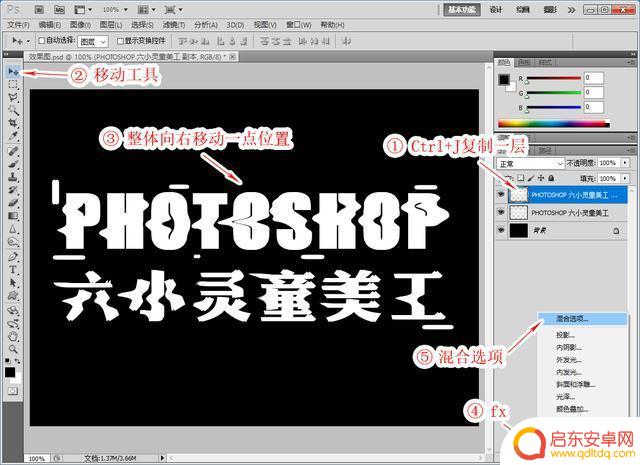The width and height of the screenshot is (640, 465).
Task: Toggle lock position icon
Action: coord(541,178)
